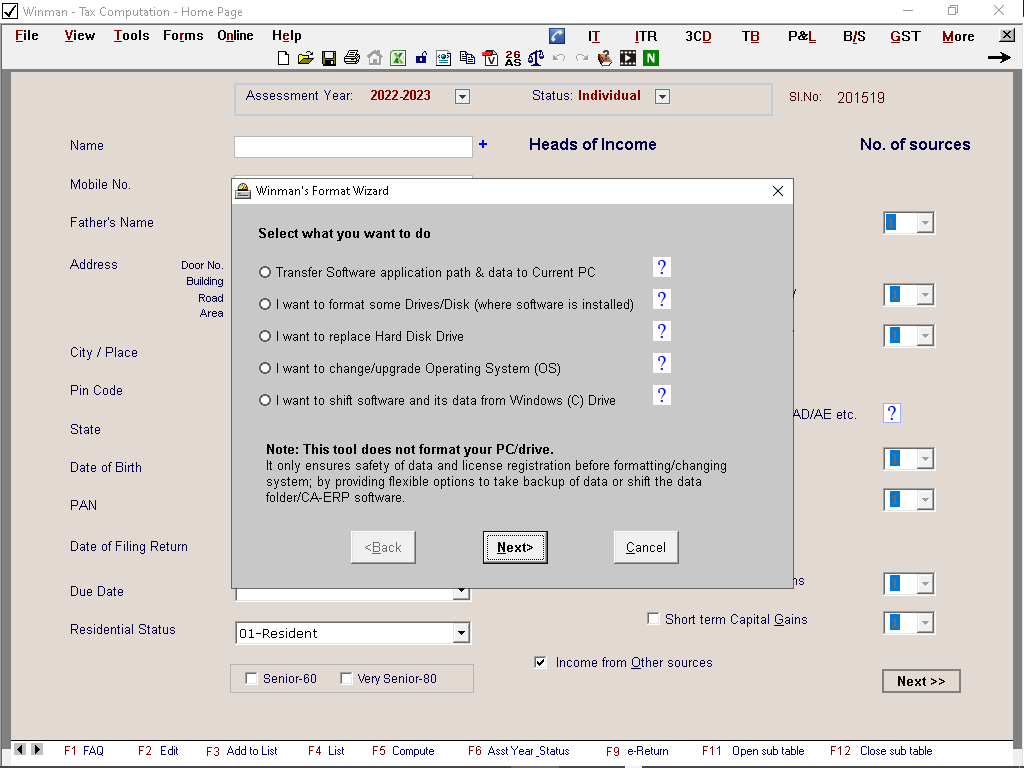Open the GST menu

coord(905,36)
